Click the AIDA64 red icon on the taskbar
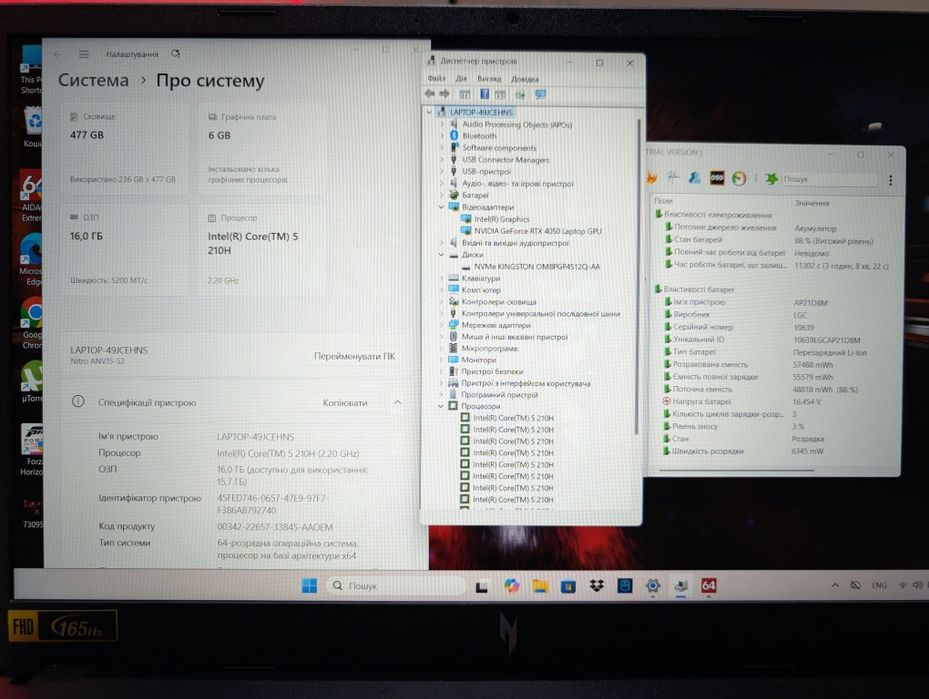The image size is (929, 699). tap(709, 586)
